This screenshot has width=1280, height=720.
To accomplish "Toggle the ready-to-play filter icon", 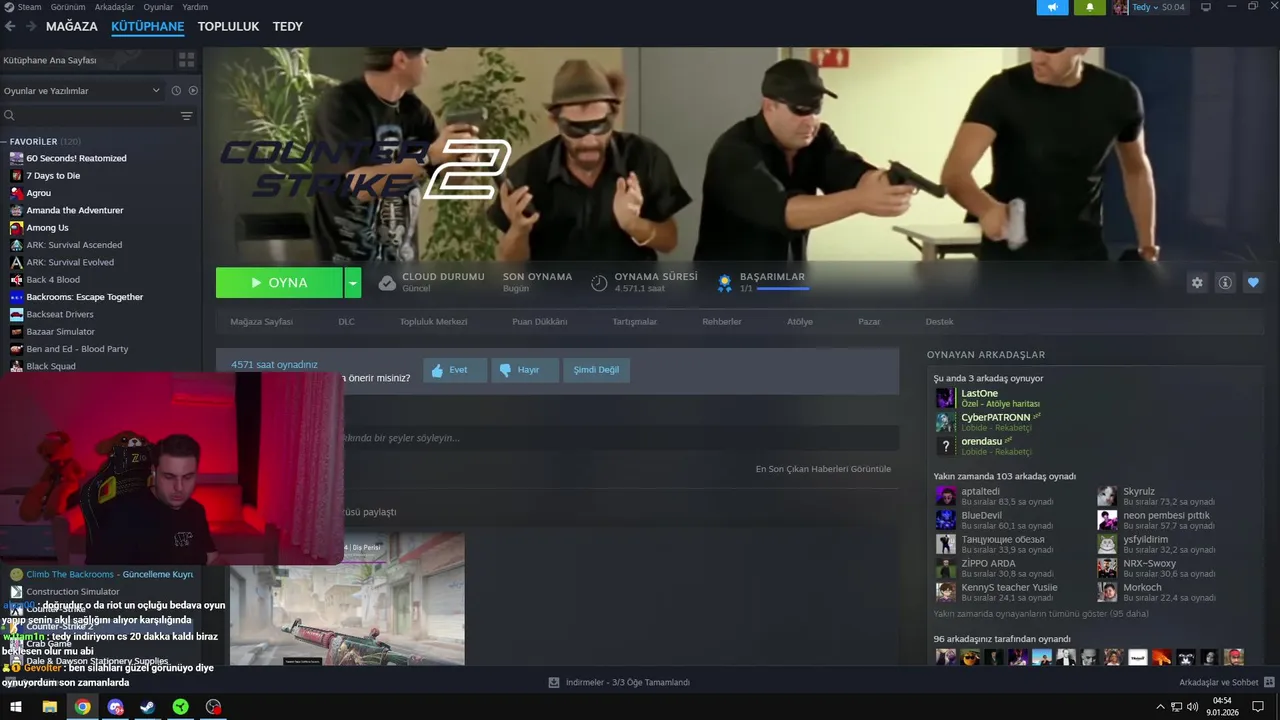I will point(193,91).
